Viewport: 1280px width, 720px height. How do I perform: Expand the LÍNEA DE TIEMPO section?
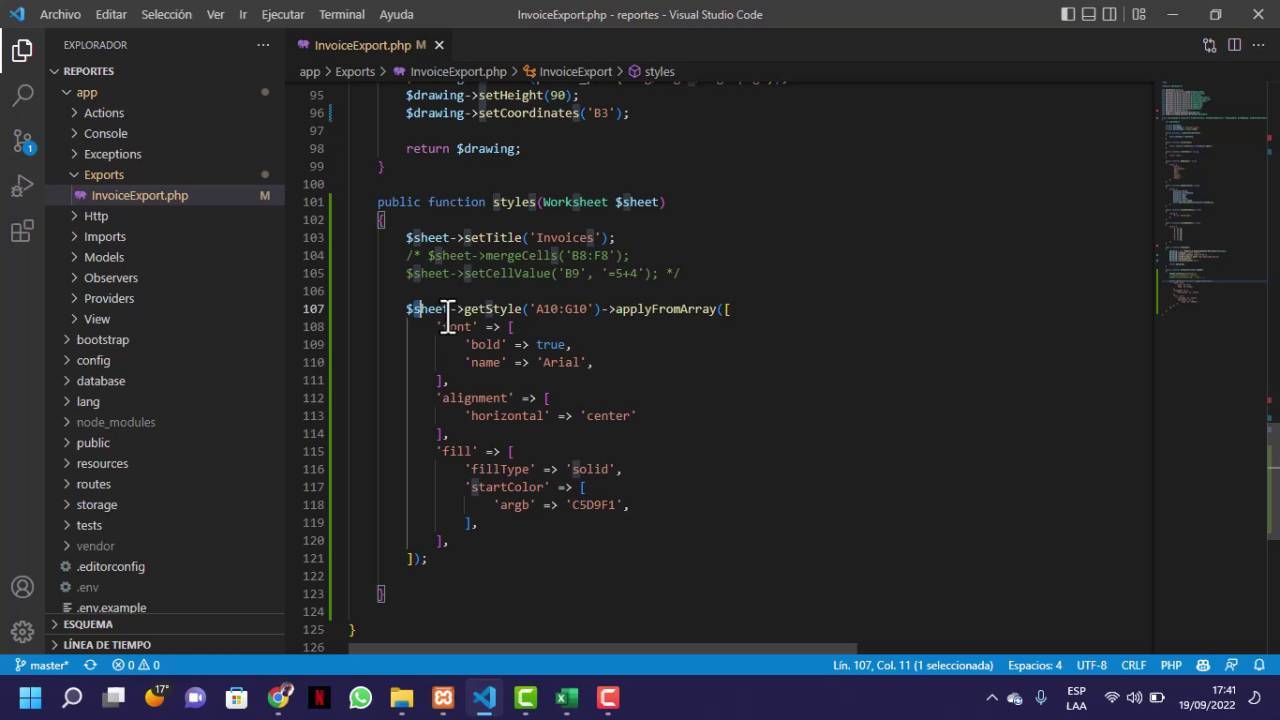106,645
